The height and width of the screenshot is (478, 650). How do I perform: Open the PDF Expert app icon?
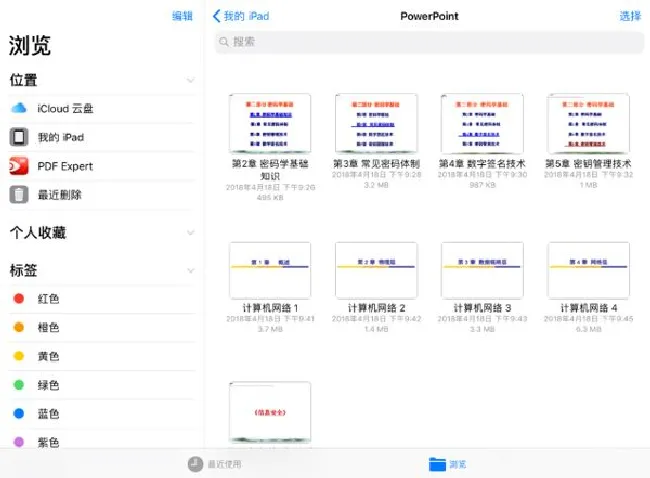(x=19, y=166)
